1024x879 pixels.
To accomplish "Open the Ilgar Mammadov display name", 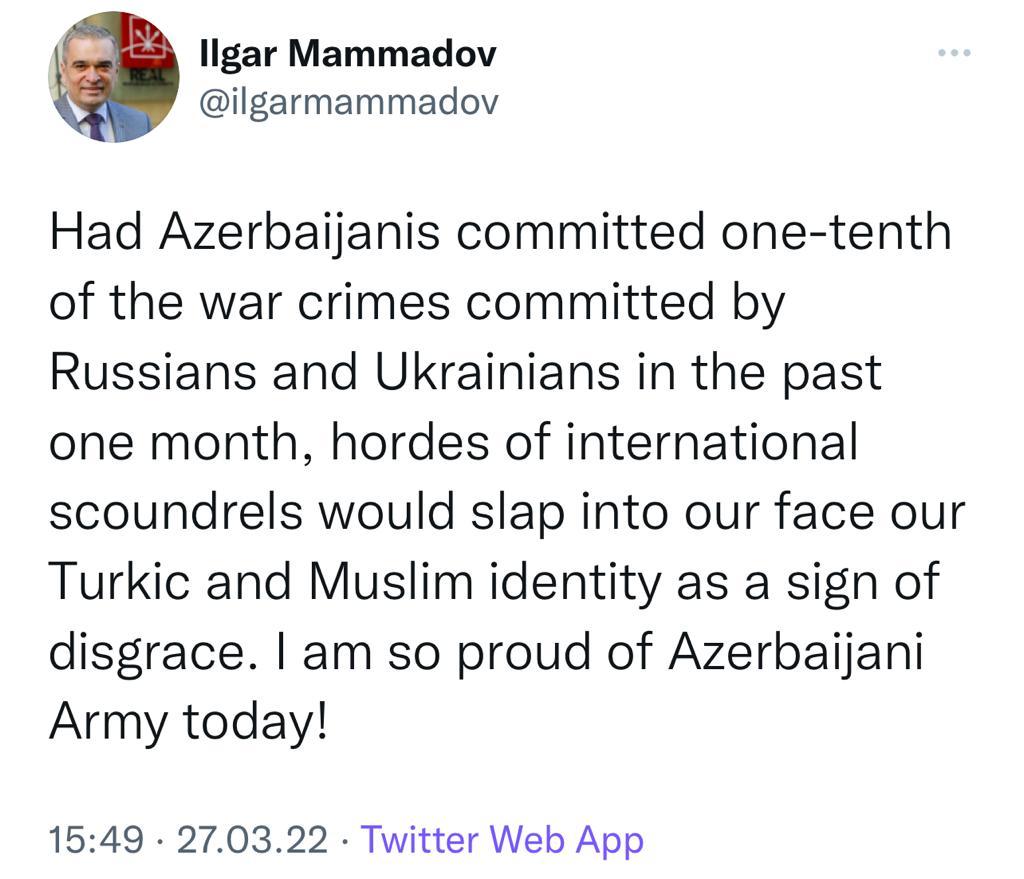I will [347, 54].
